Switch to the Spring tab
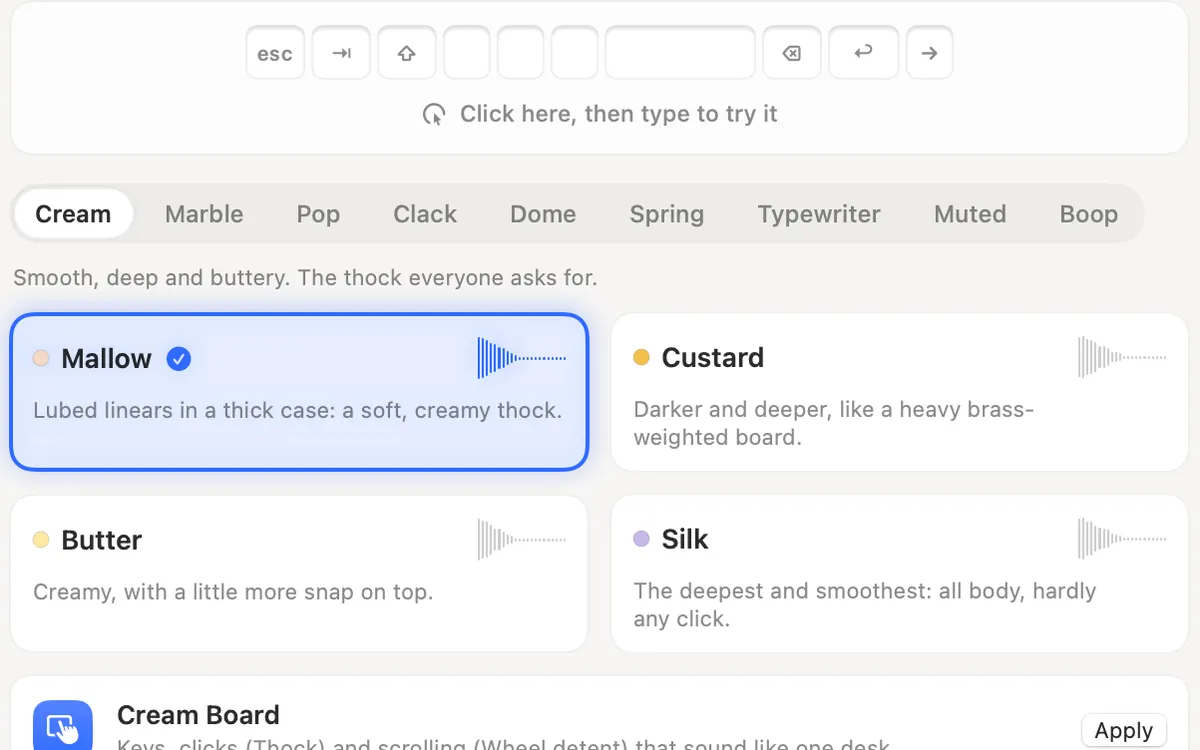Image resolution: width=1200 pixels, height=750 pixels. coord(667,214)
